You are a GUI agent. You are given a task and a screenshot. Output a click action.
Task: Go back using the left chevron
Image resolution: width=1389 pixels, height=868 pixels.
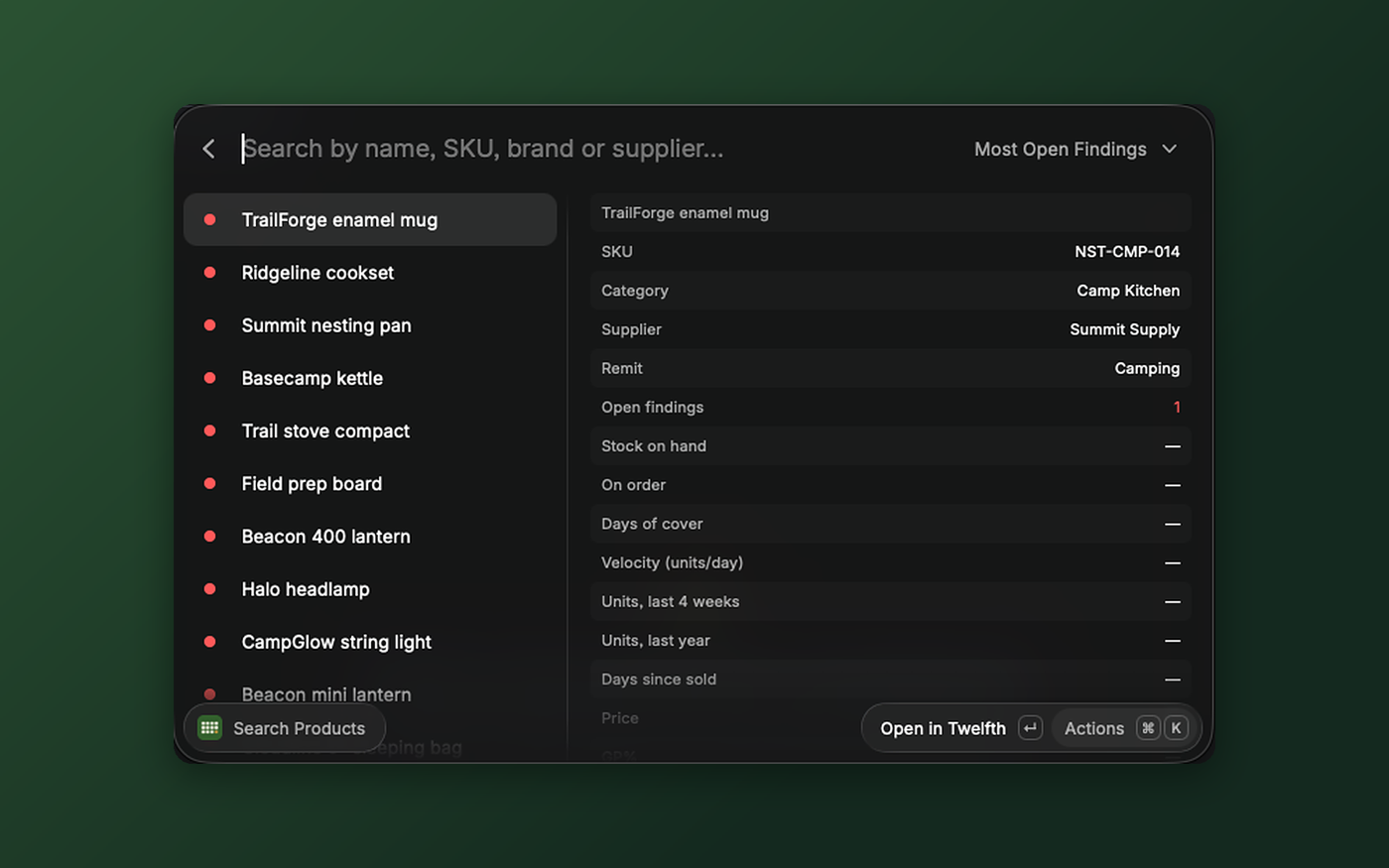208,149
